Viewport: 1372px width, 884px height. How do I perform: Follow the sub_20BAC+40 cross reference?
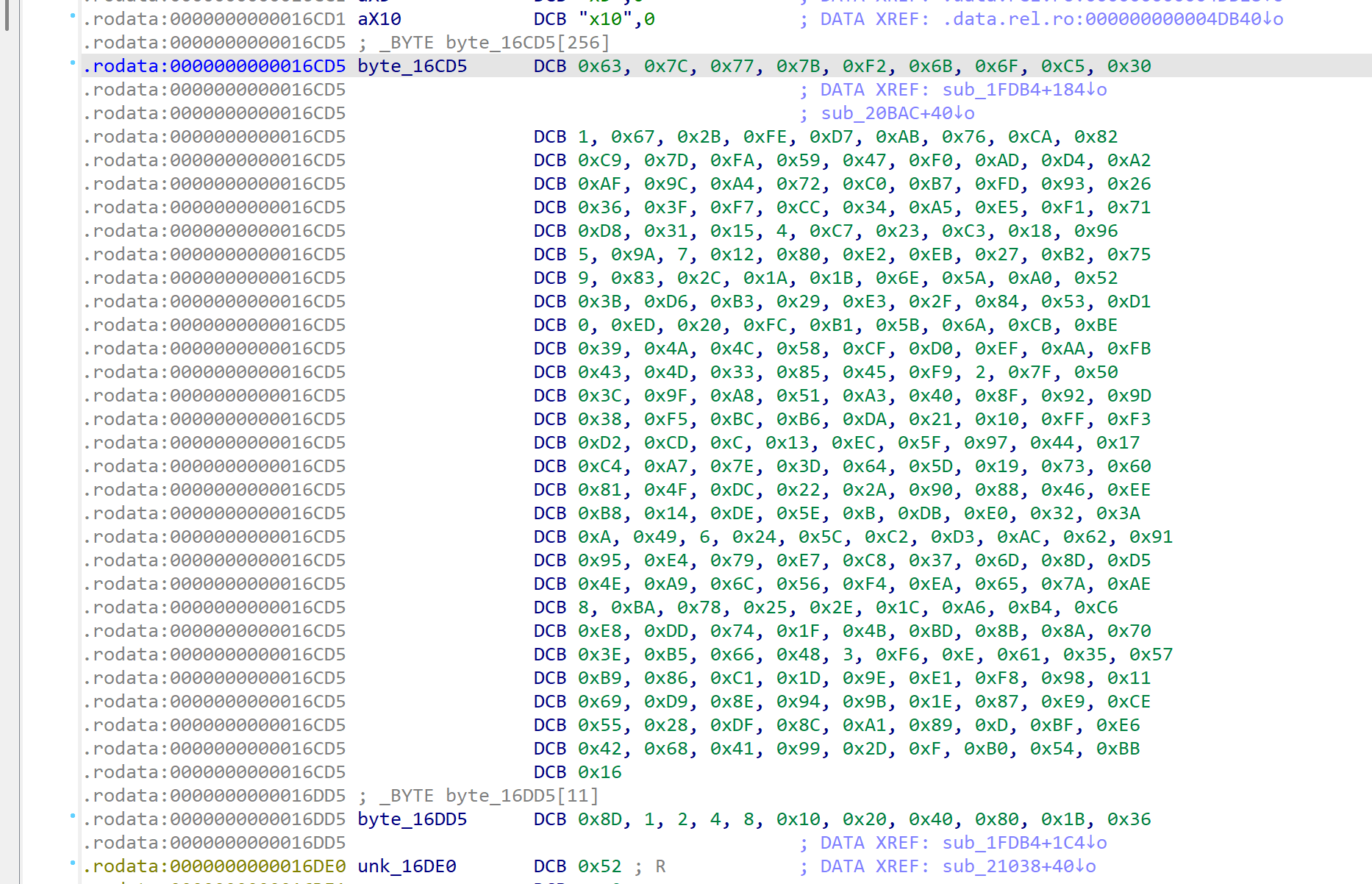coord(898,113)
